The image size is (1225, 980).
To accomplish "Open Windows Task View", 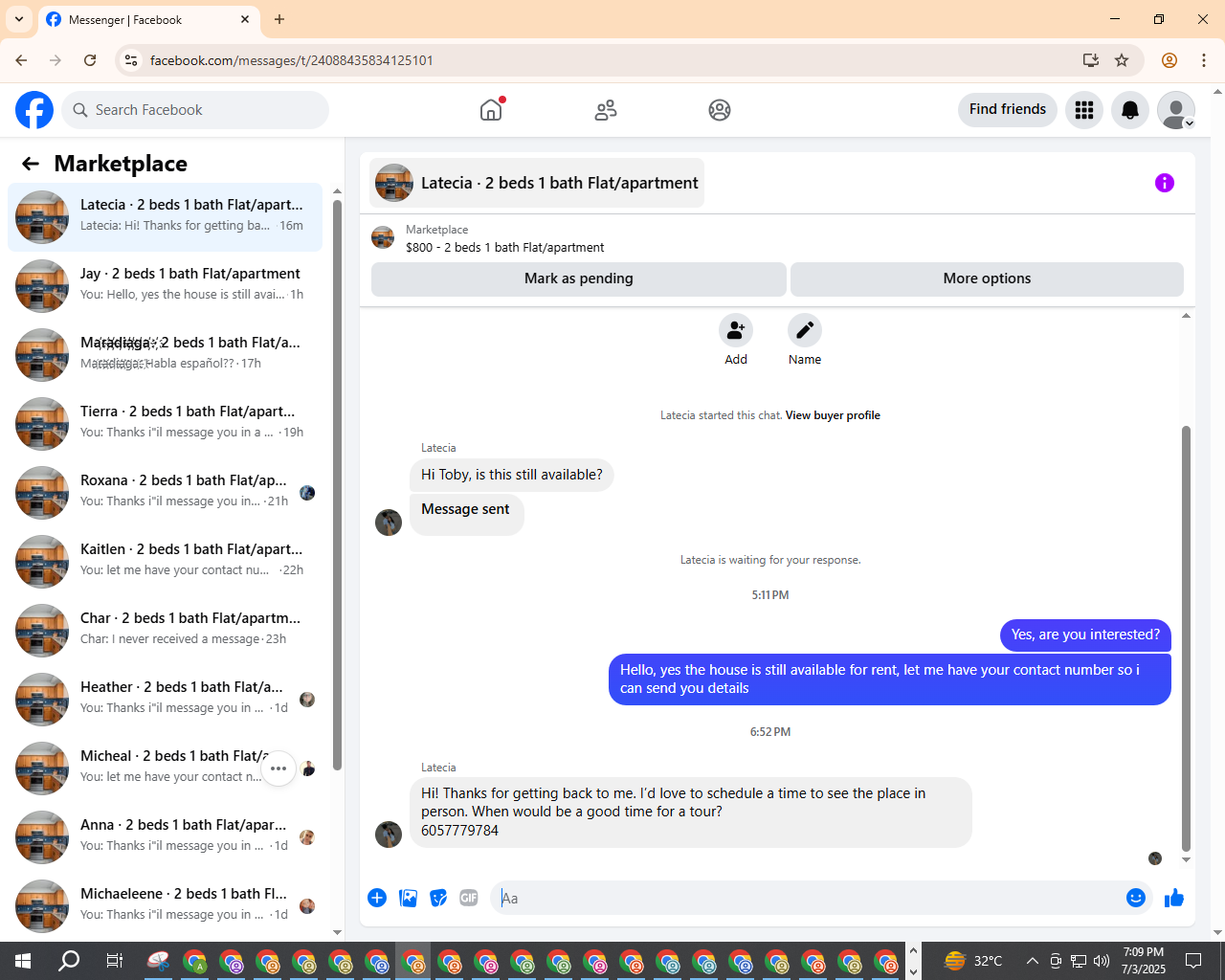I will tap(114, 961).
